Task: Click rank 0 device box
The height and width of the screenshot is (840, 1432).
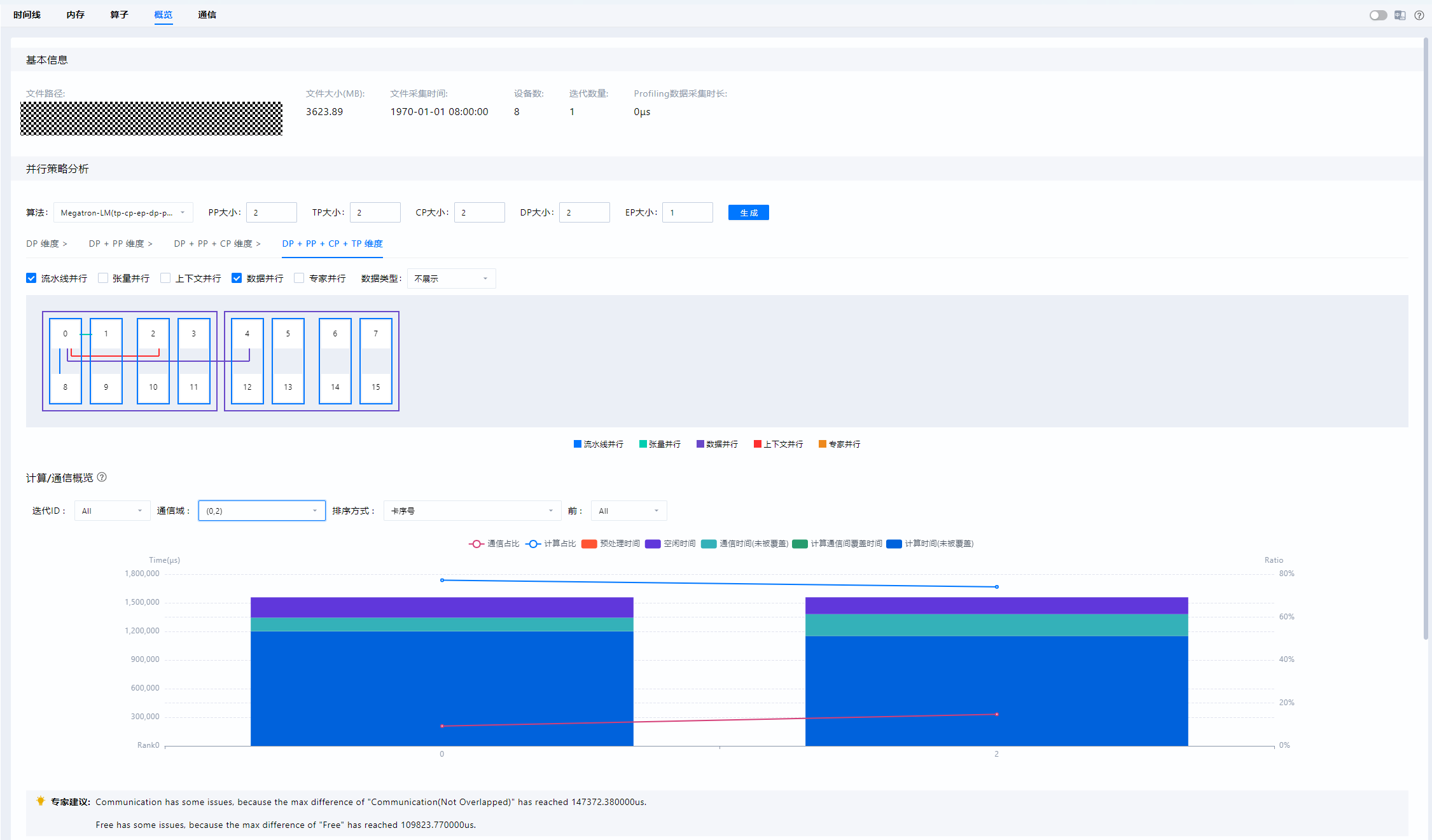Action: point(65,334)
